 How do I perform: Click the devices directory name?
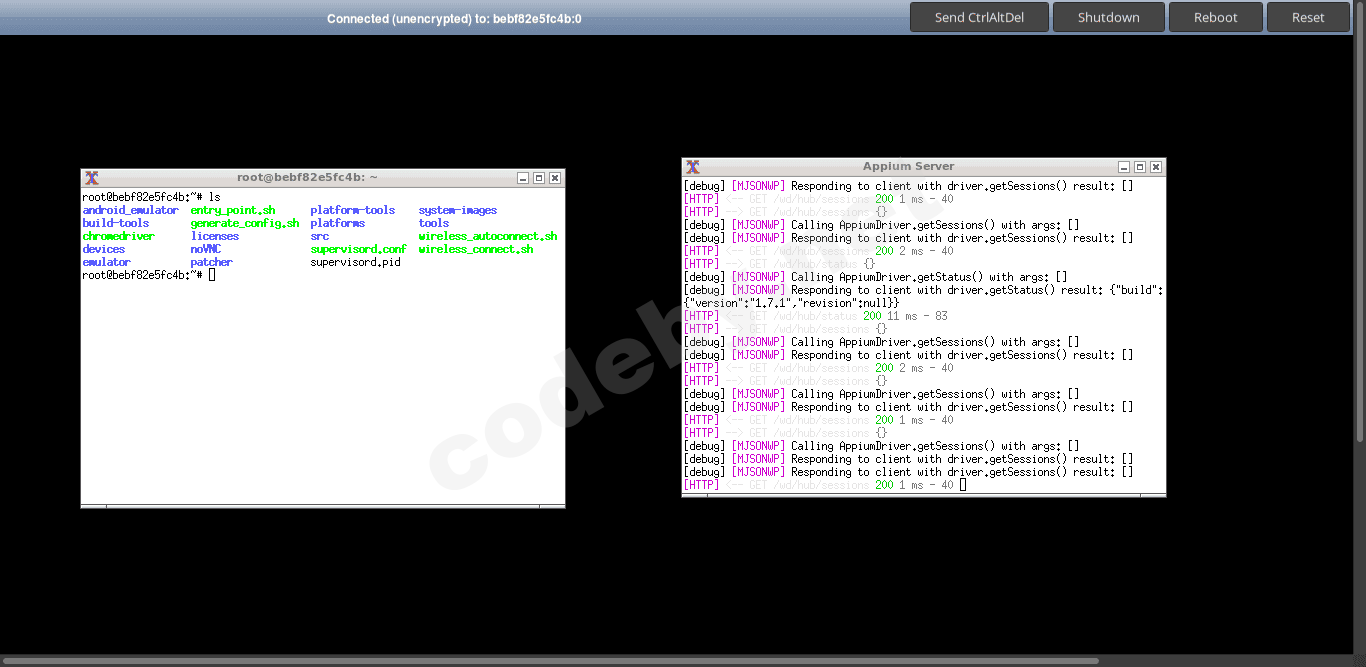103,249
